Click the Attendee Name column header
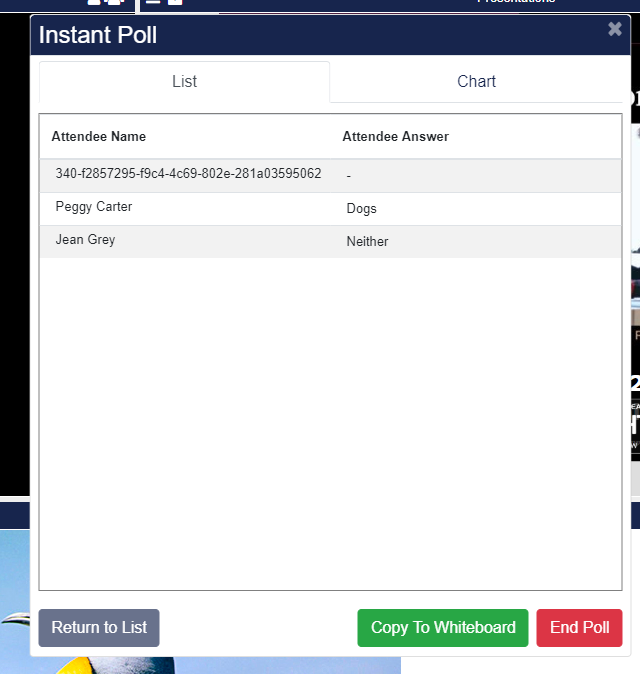Viewport: 640px width, 674px height. coord(99,137)
